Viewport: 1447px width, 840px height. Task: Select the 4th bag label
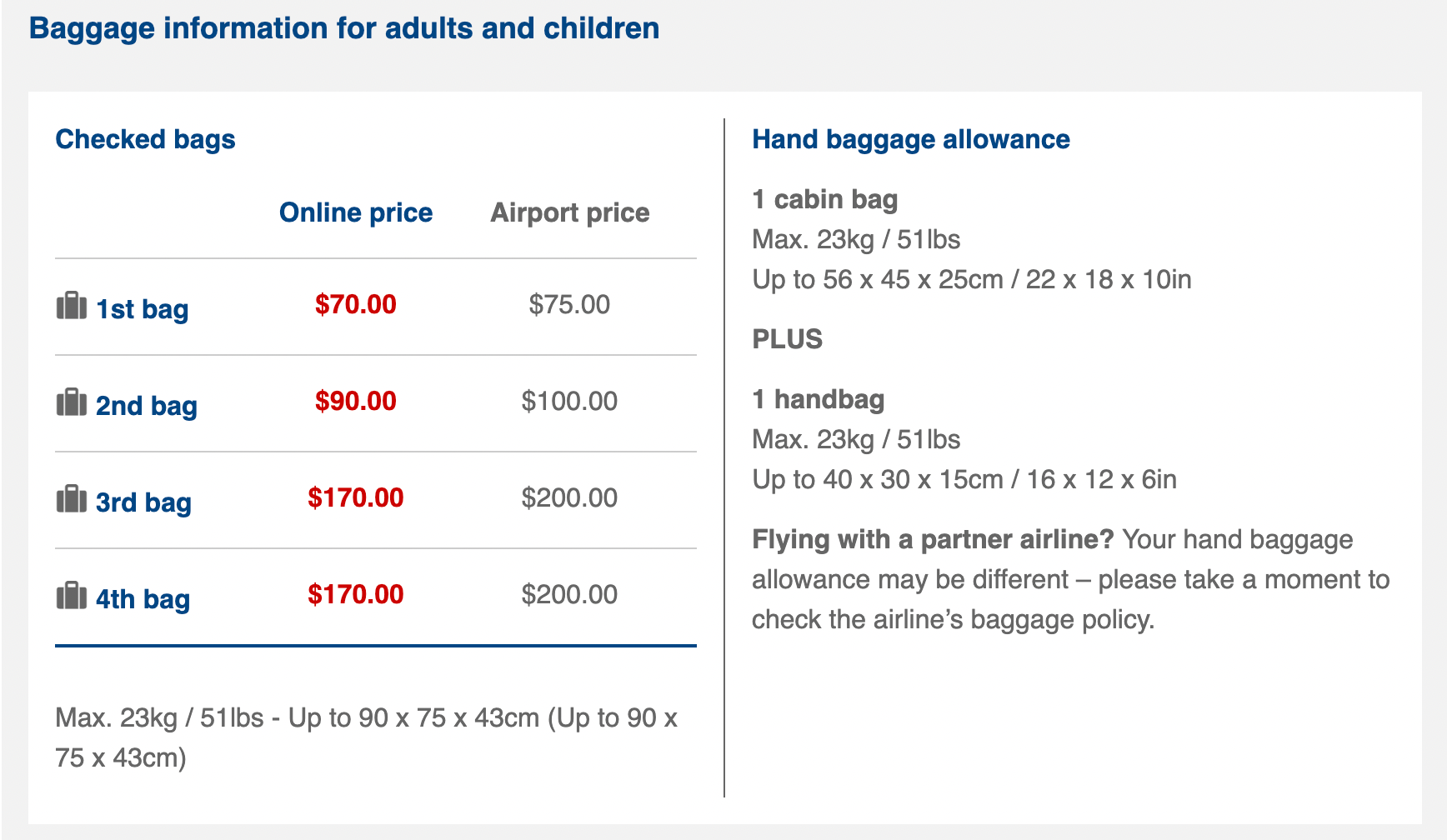143,599
